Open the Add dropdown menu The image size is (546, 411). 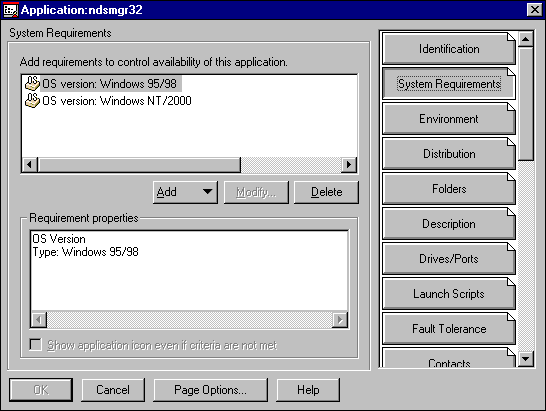tap(185, 192)
